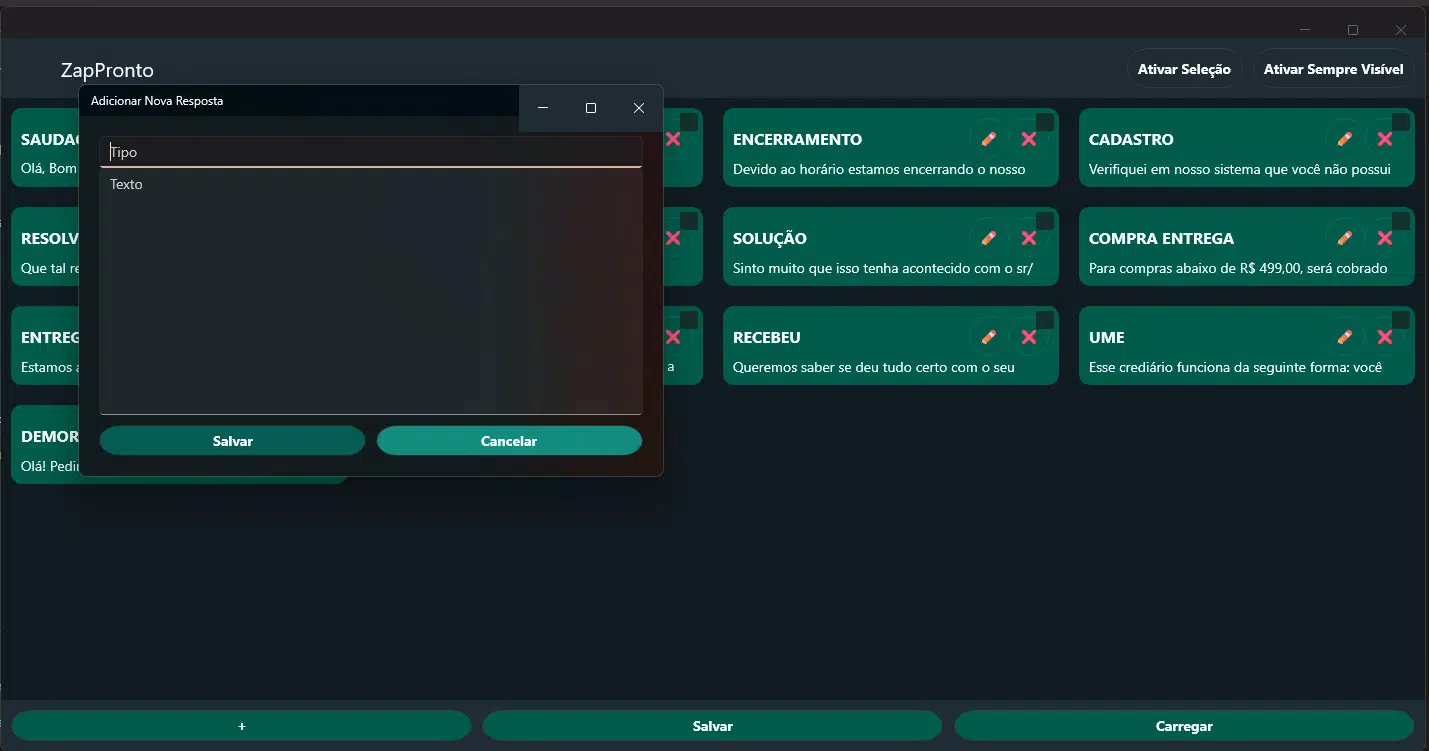Click the delete X on the UME card
The height and width of the screenshot is (751, 1429).
(x=1385, y=337)
